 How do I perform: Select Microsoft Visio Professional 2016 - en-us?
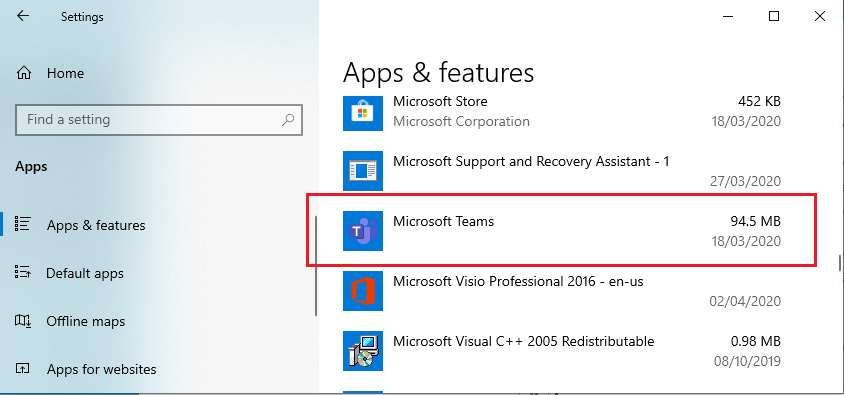pos(518,281)
